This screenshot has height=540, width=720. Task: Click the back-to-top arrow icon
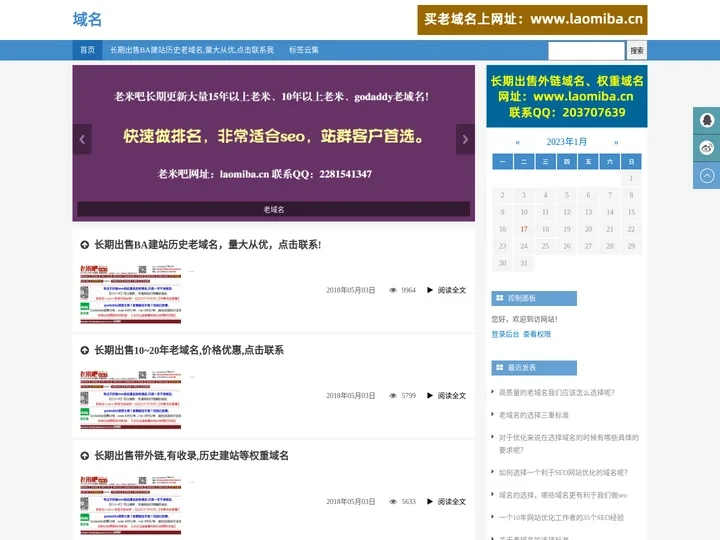(x=707, y=175)
